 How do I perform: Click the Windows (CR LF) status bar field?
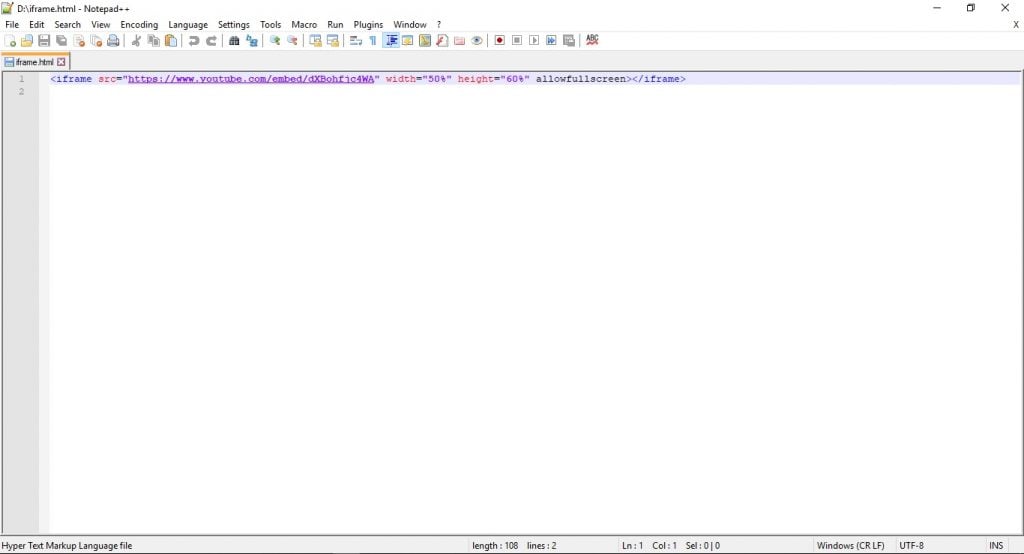[850, 546]
